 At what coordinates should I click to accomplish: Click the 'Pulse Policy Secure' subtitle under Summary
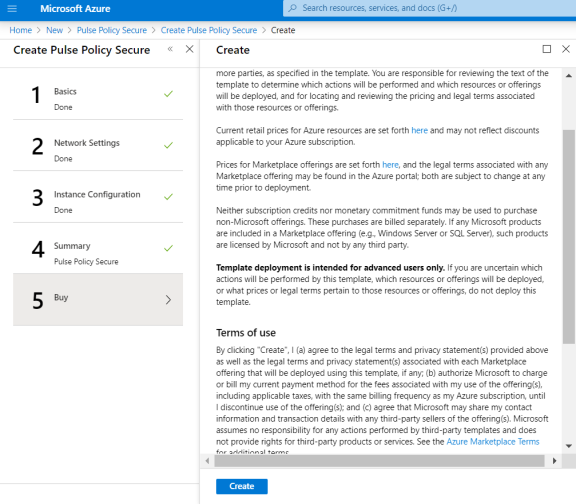pos(86,262)
